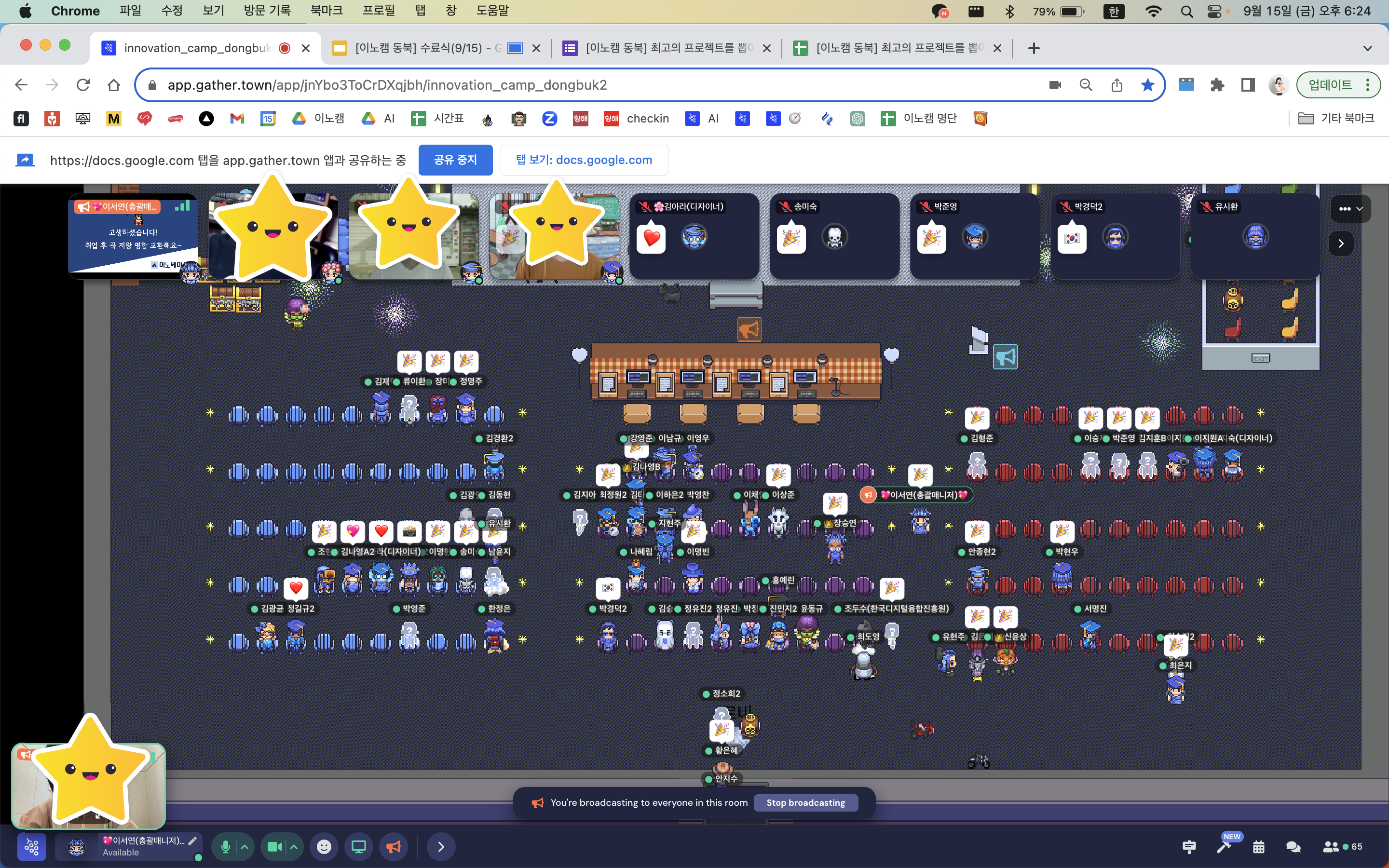The height and width of the screenshot is (868, 1389).
Task: Toggle the camera on or off
Action: click(275, 847)
